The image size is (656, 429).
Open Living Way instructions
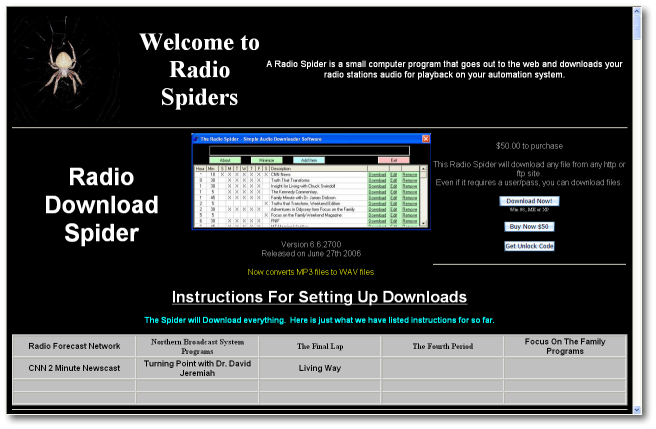(x=320, y=368)
